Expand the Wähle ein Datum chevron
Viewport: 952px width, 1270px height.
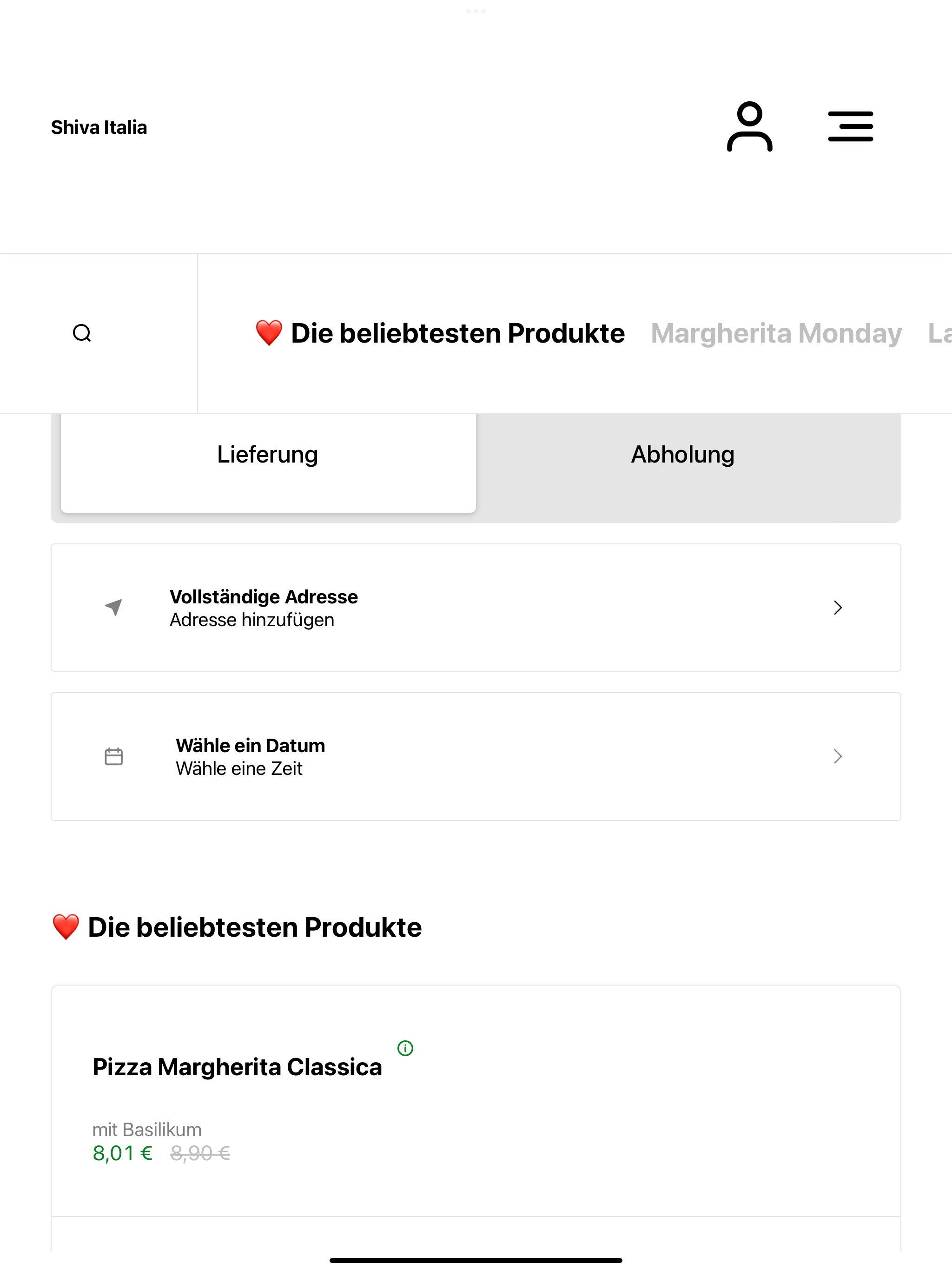[838, 756]
